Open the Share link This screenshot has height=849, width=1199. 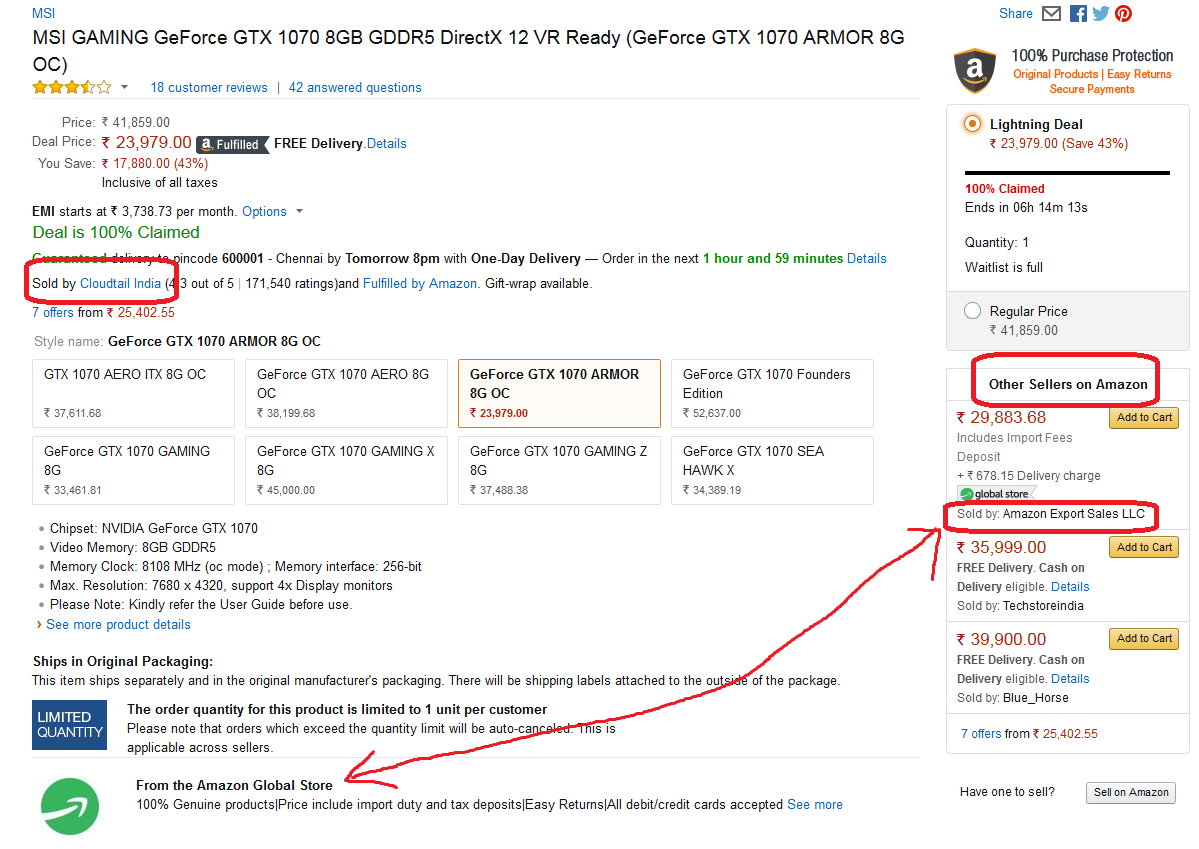click(x=1015, y=13)
